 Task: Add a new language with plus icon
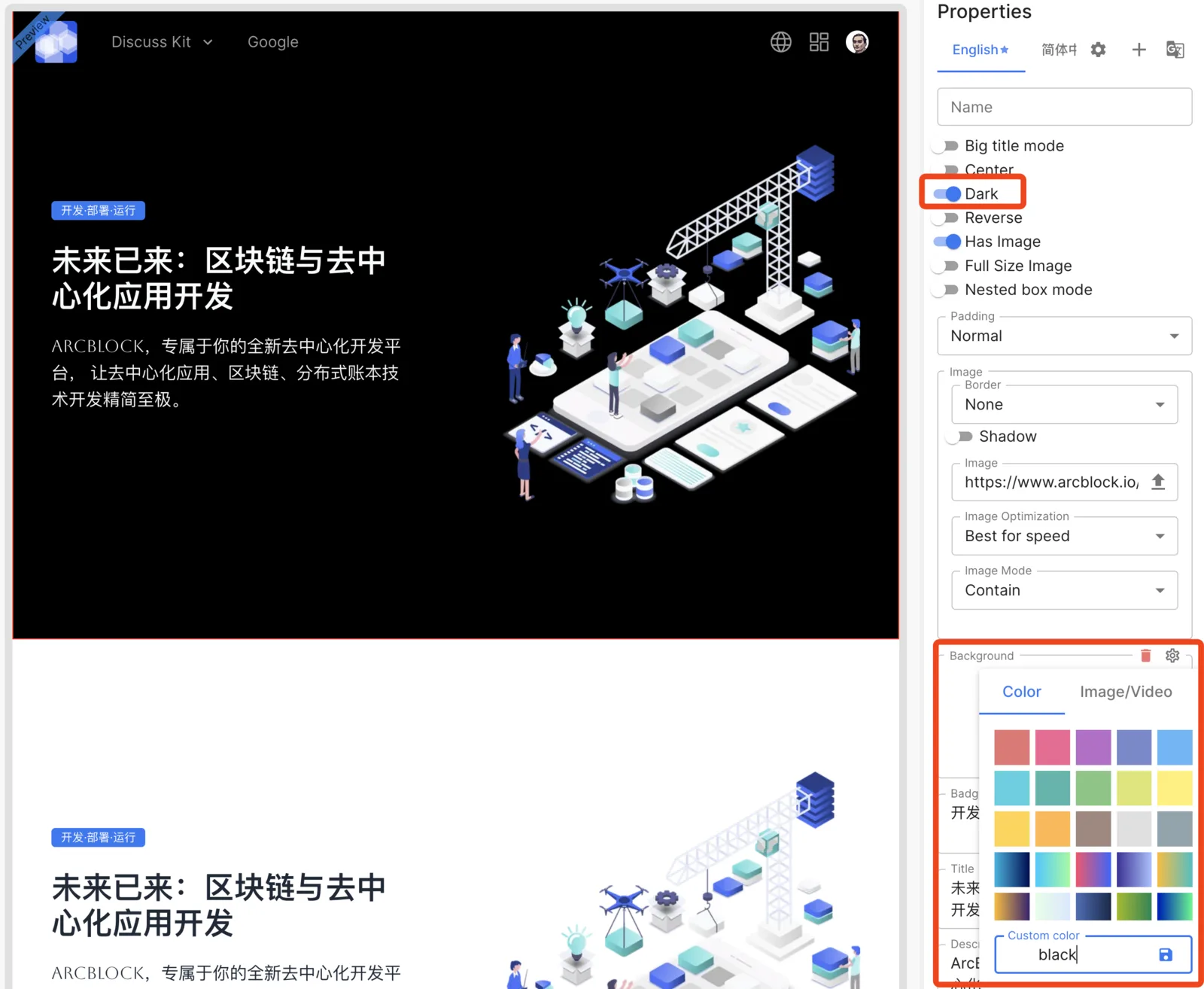click(1139, 50)
